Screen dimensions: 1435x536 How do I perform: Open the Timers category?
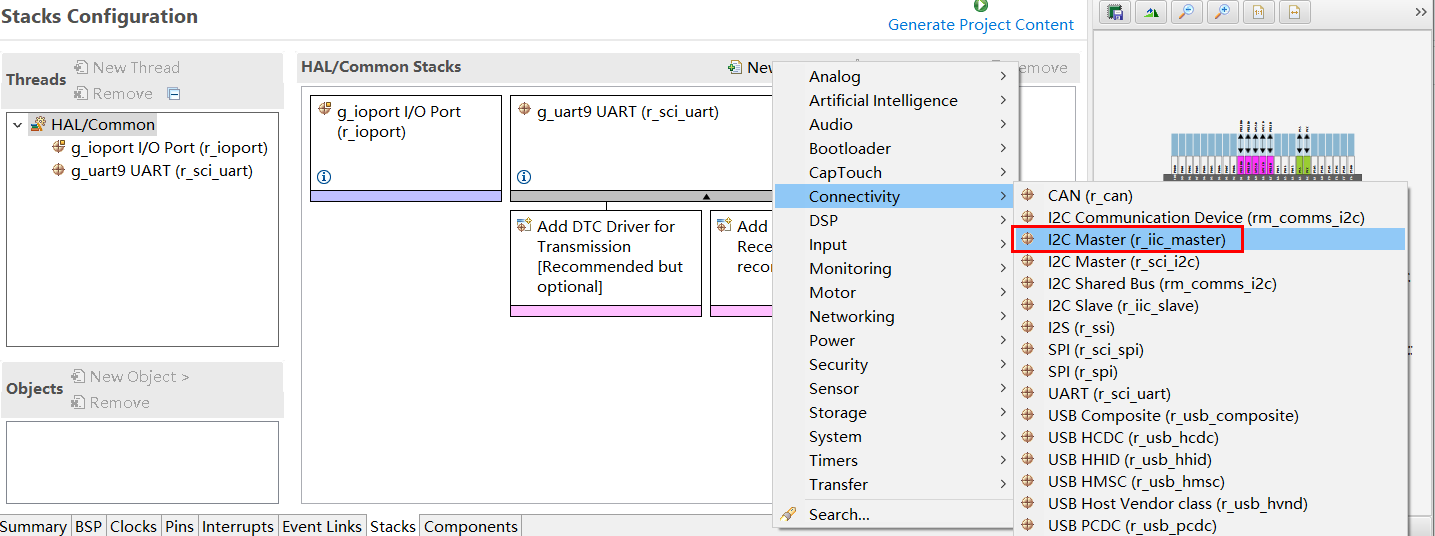pyautogui.click(x=896, y=460)
